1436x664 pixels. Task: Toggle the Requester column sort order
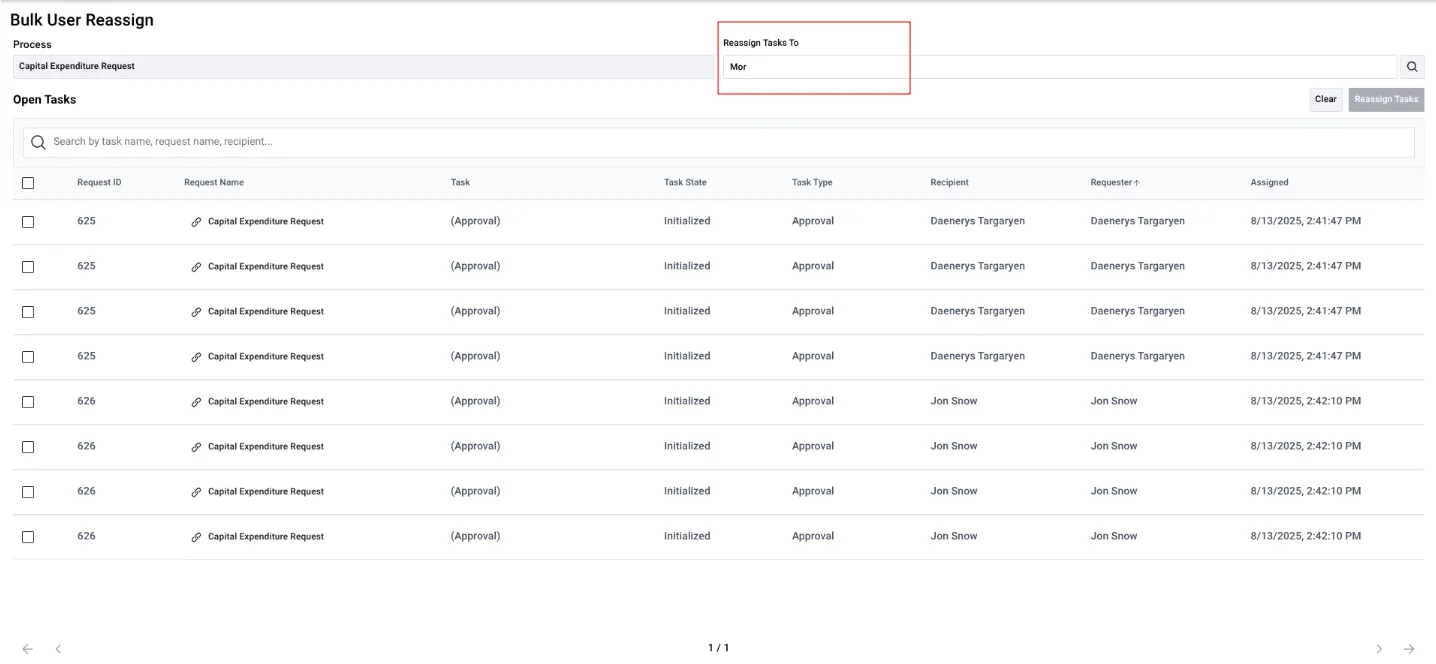(x=1115, y=182)
